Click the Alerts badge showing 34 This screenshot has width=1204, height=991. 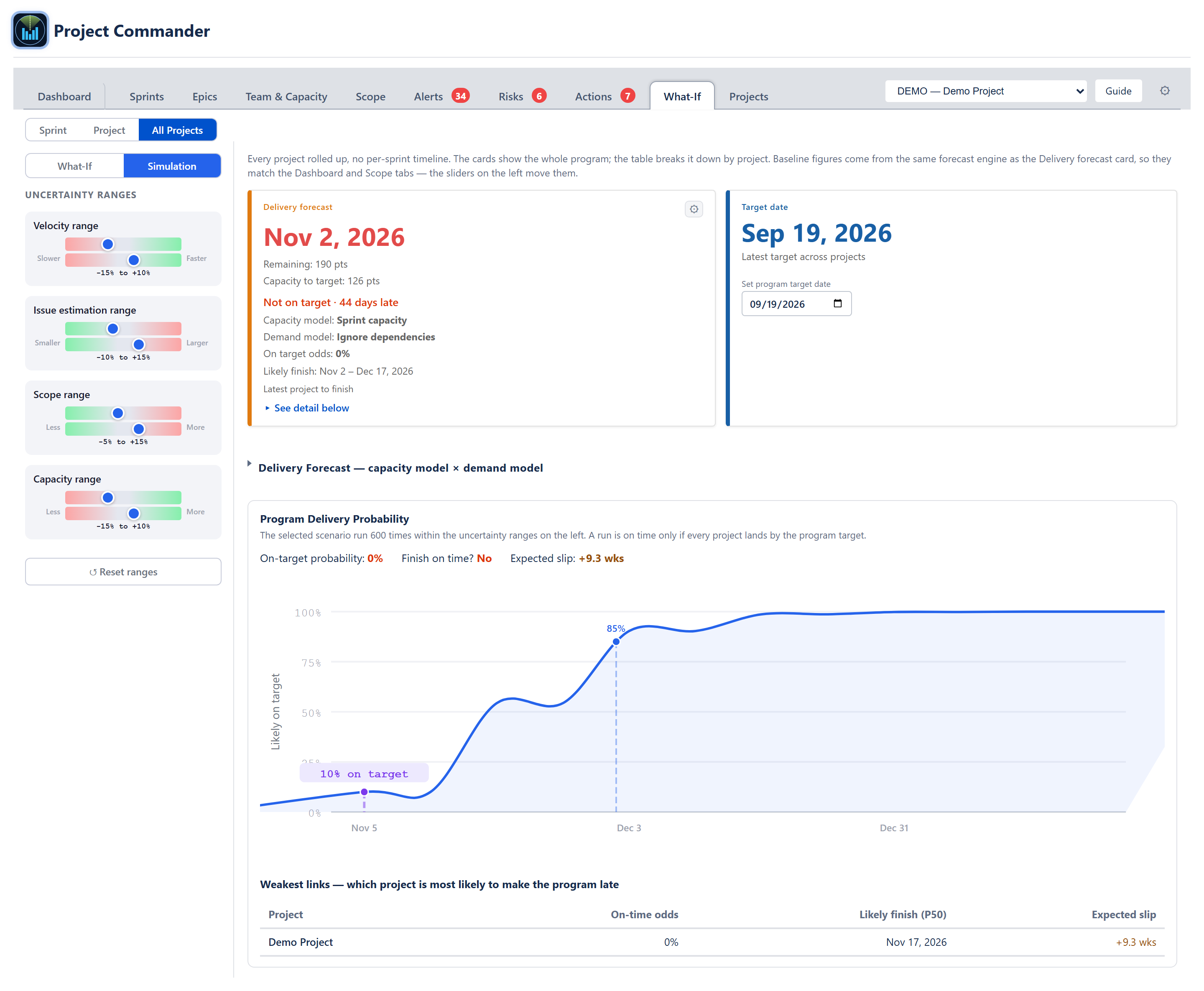click(460, 96)
